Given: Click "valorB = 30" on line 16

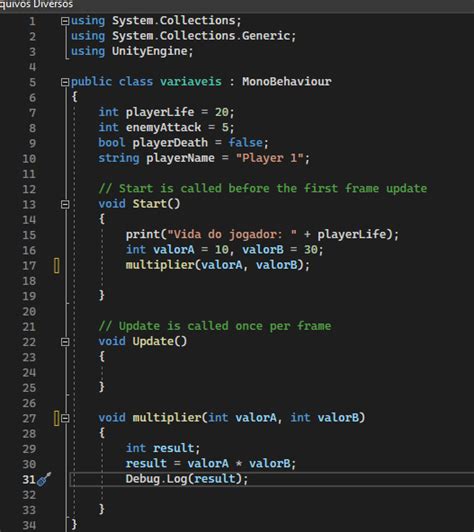Looking at the screenshot, I should point(280,250).
